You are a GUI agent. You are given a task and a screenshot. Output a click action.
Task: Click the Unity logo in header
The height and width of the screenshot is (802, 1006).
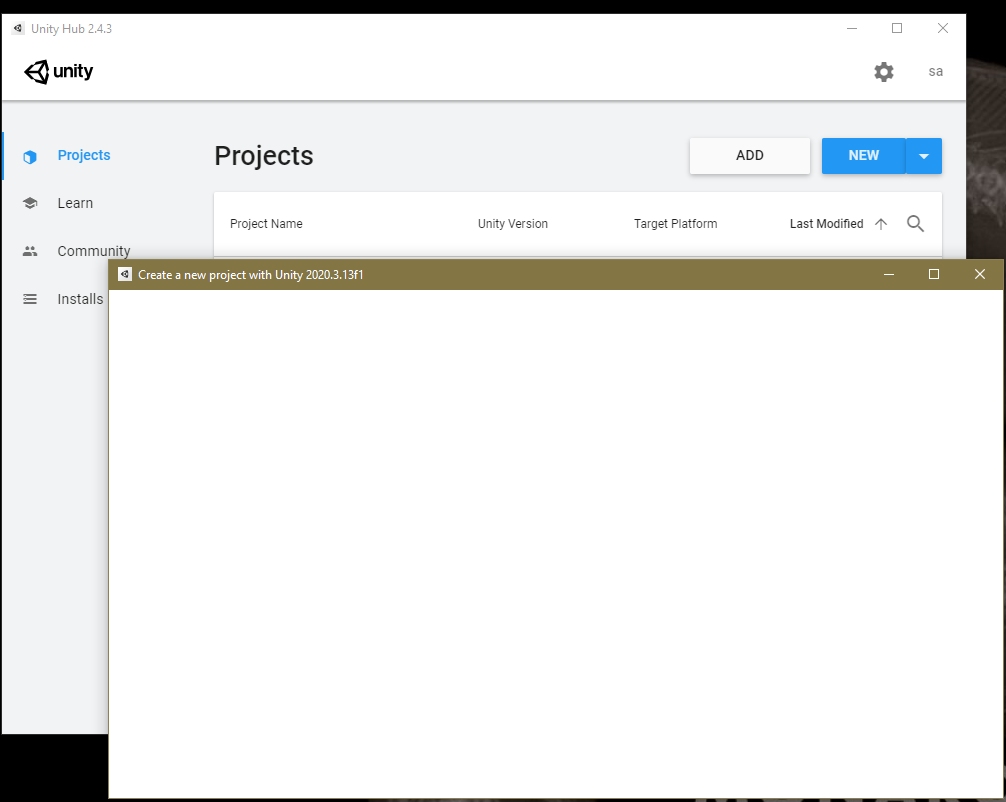58,71
